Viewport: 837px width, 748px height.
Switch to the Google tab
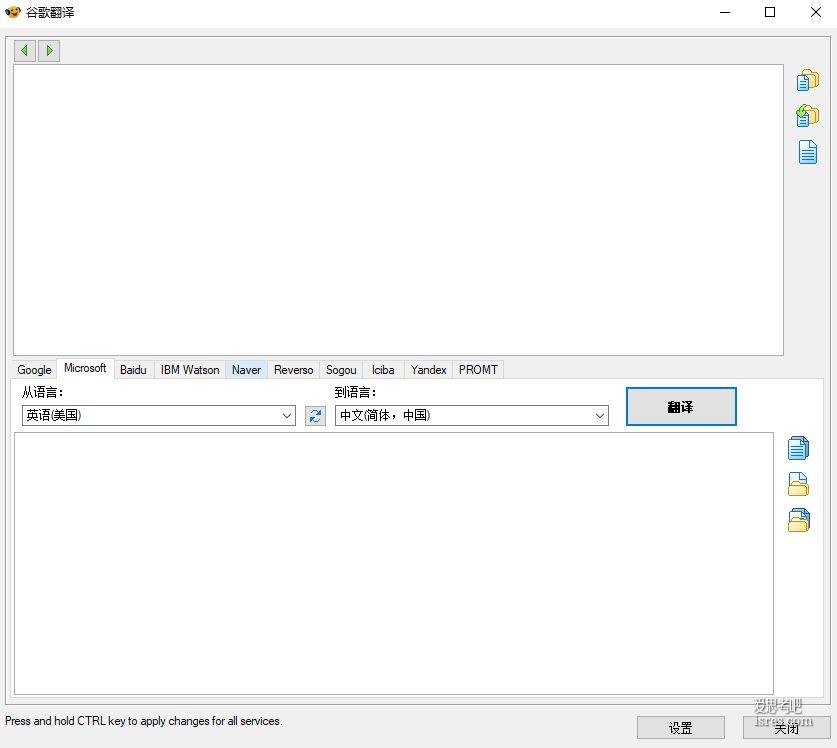tap(34, 369)
